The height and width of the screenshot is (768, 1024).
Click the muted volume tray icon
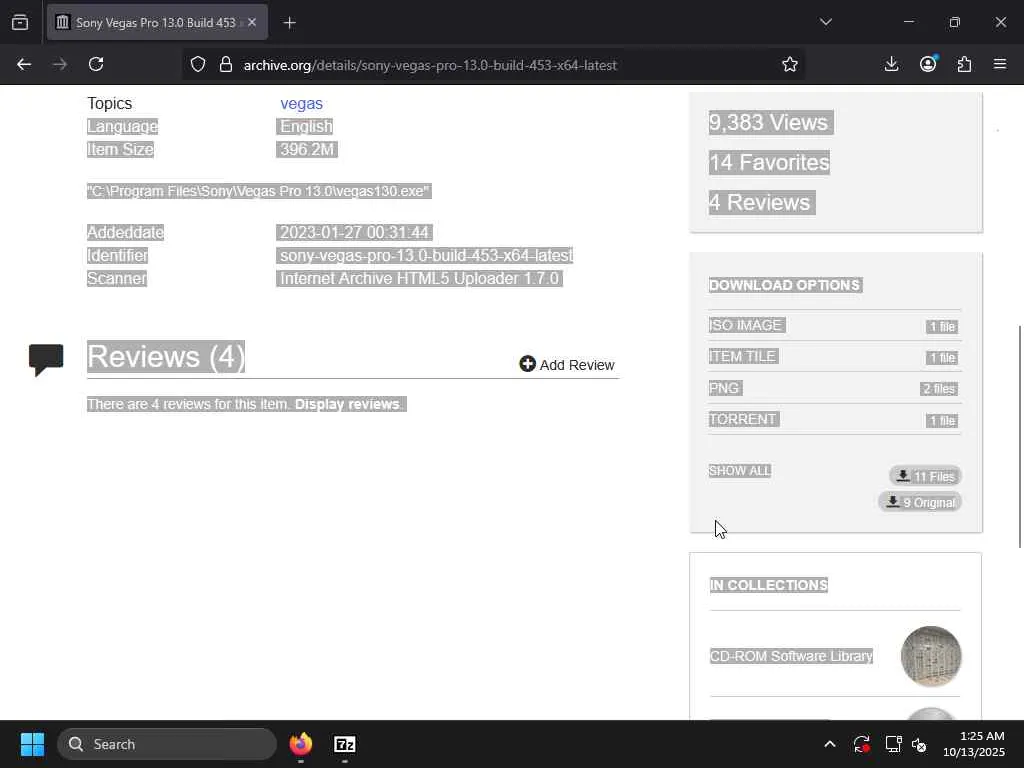pos(919,744)
